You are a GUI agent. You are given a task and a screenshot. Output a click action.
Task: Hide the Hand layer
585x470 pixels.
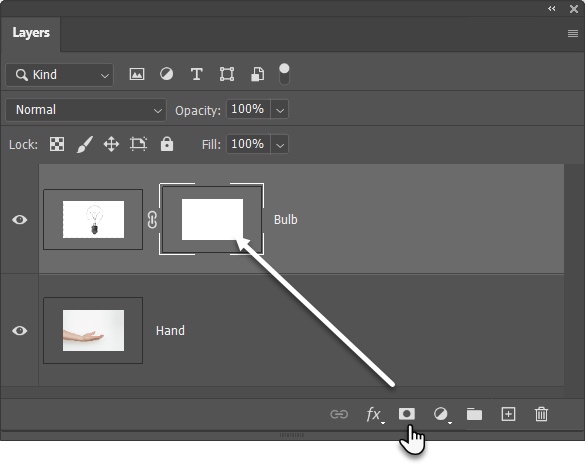[19, 330]
